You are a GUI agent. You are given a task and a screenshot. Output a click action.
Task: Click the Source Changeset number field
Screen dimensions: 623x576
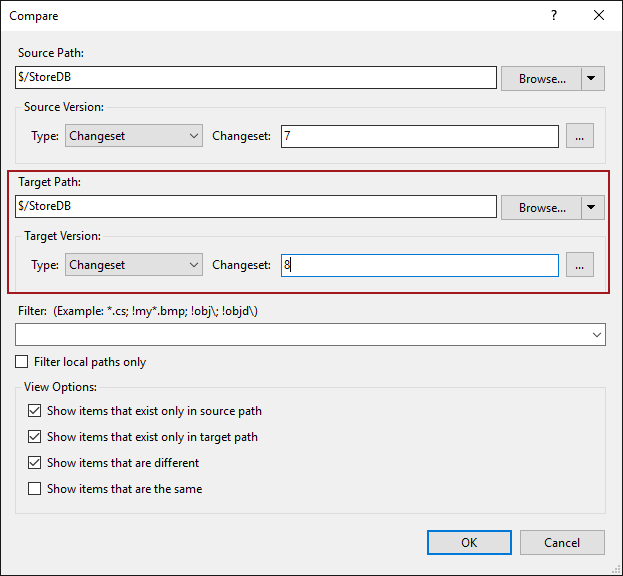click(x=419, y=136)
